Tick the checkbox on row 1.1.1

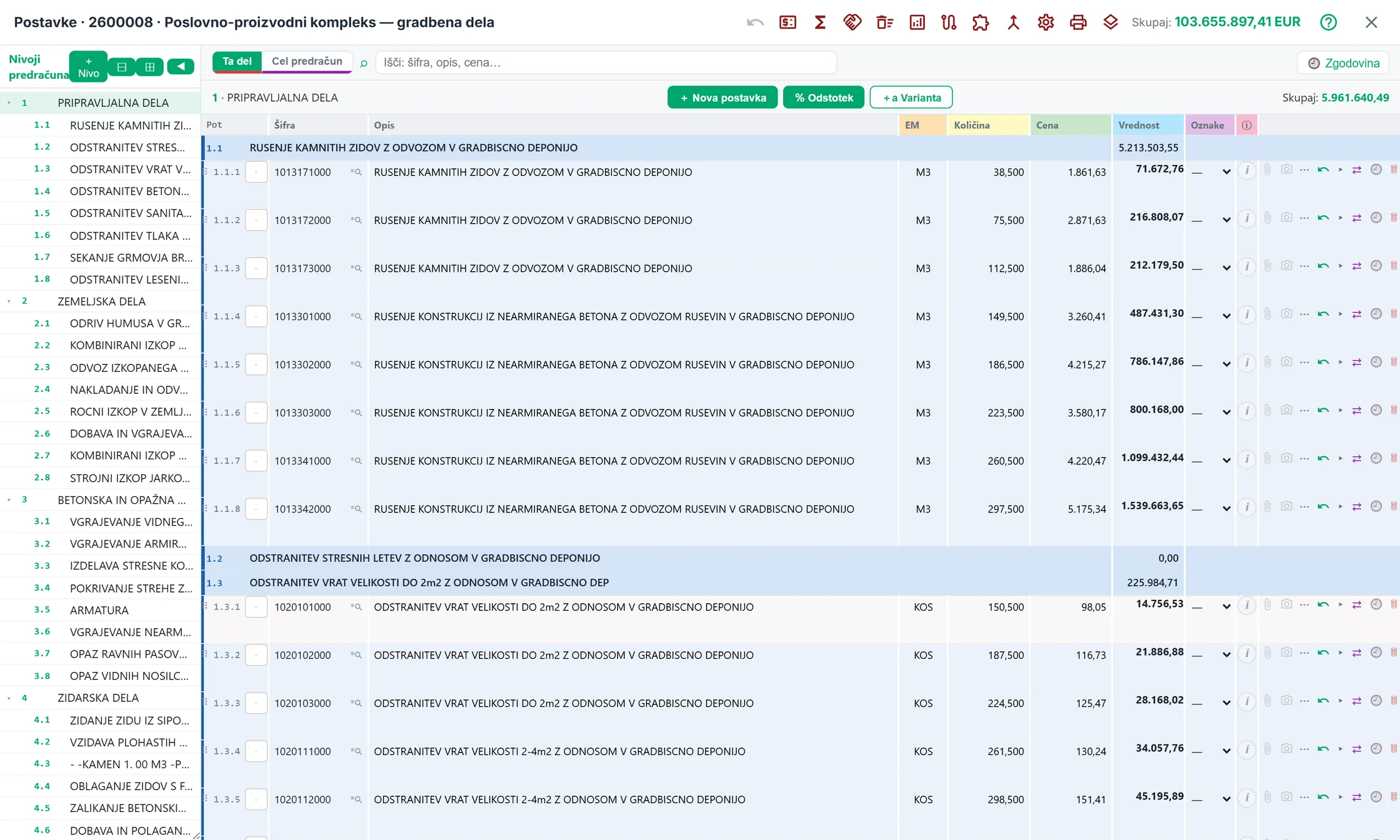click(256, 172)
